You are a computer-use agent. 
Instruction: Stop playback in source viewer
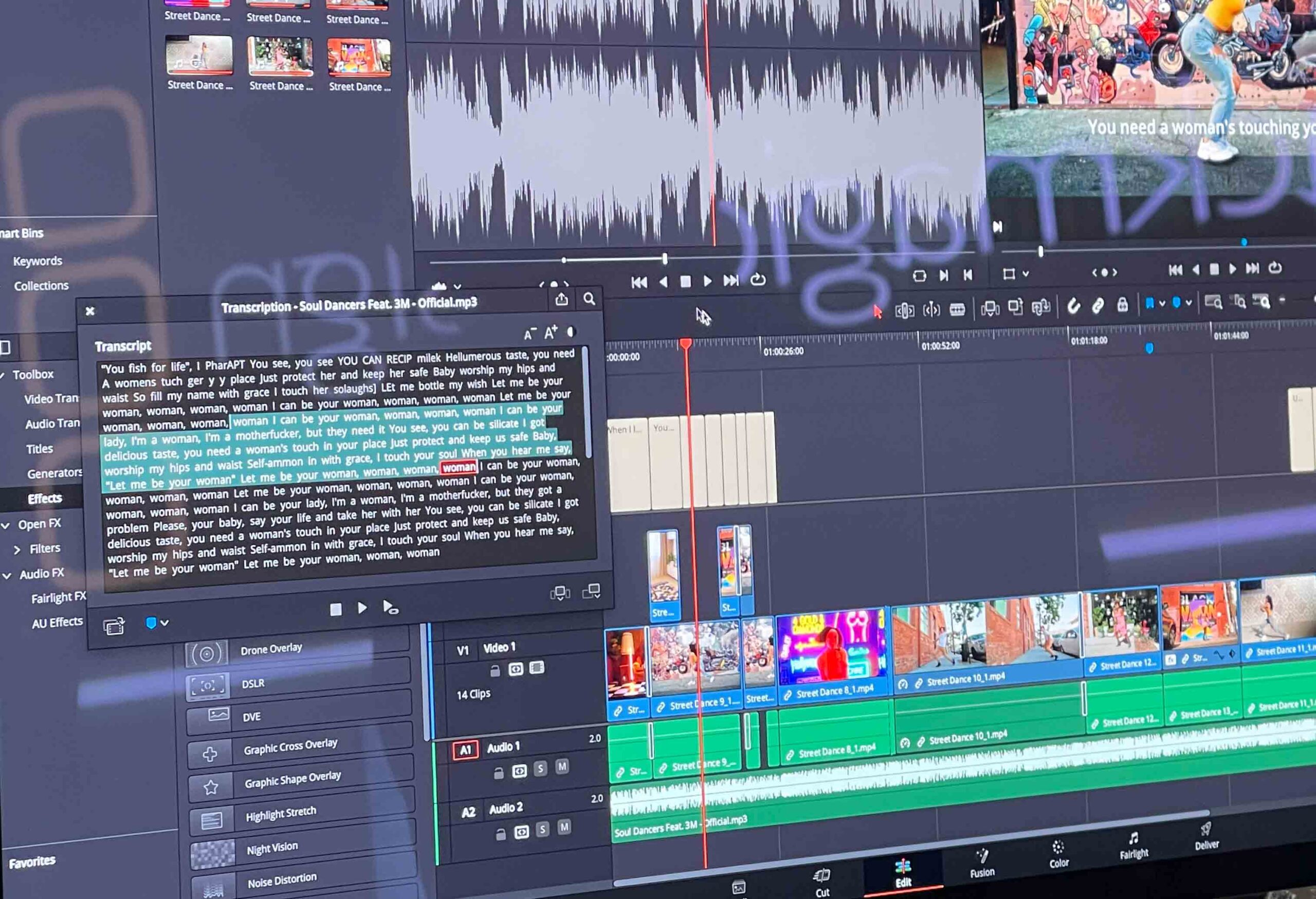pyautogui.click(x=685, y=281)
